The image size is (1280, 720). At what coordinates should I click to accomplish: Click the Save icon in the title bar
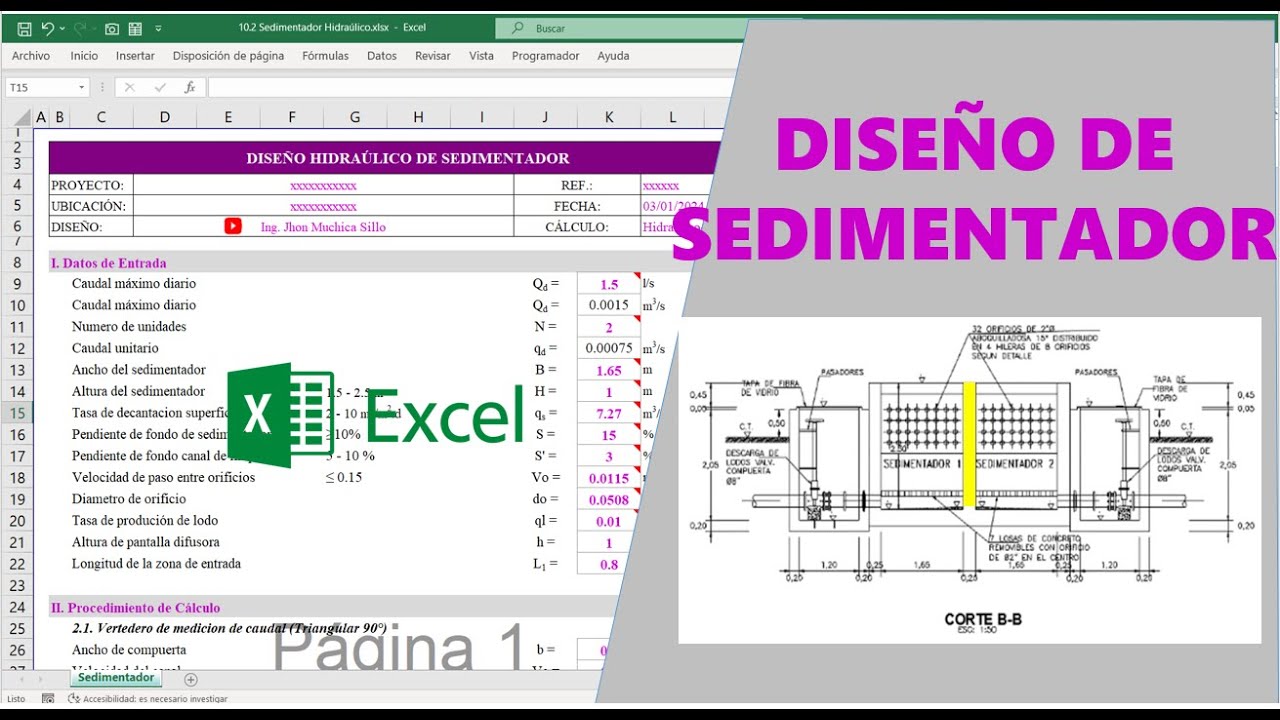(25, 29)
